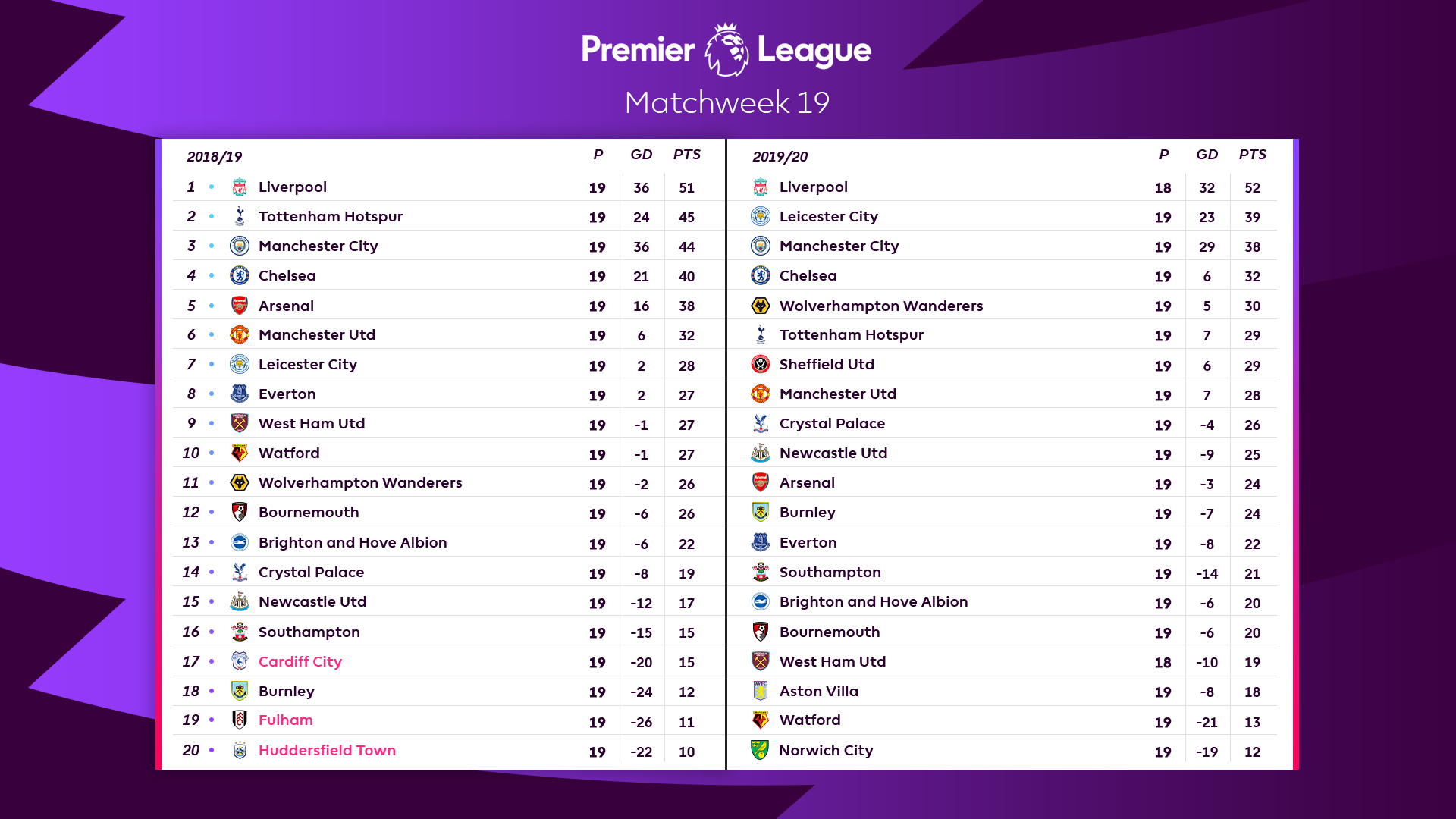The image size is (1456, 819).
Task: Select Cardiff City team name
Action: (x=300, y=662)
